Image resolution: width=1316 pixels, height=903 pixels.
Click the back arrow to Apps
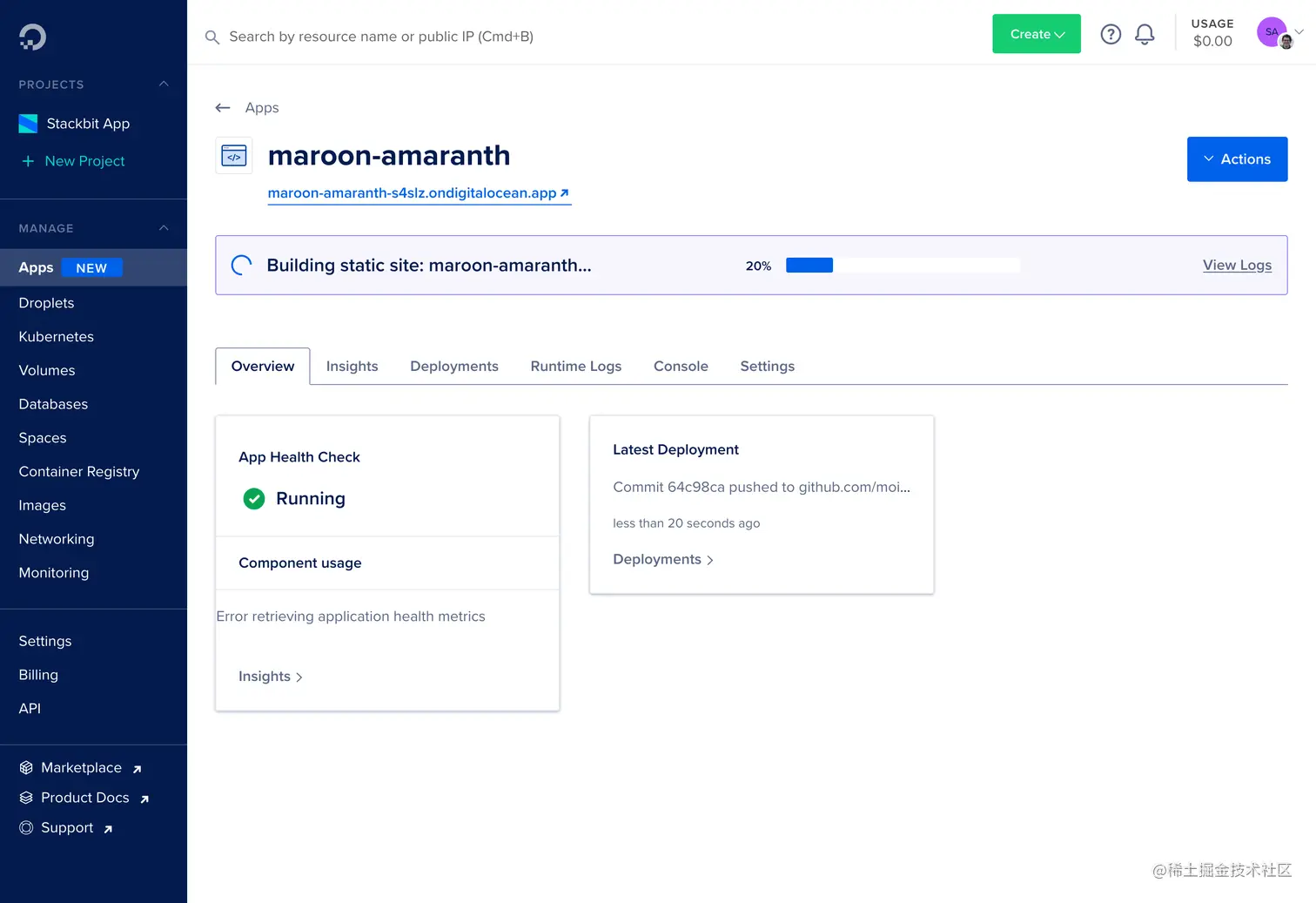223,107
